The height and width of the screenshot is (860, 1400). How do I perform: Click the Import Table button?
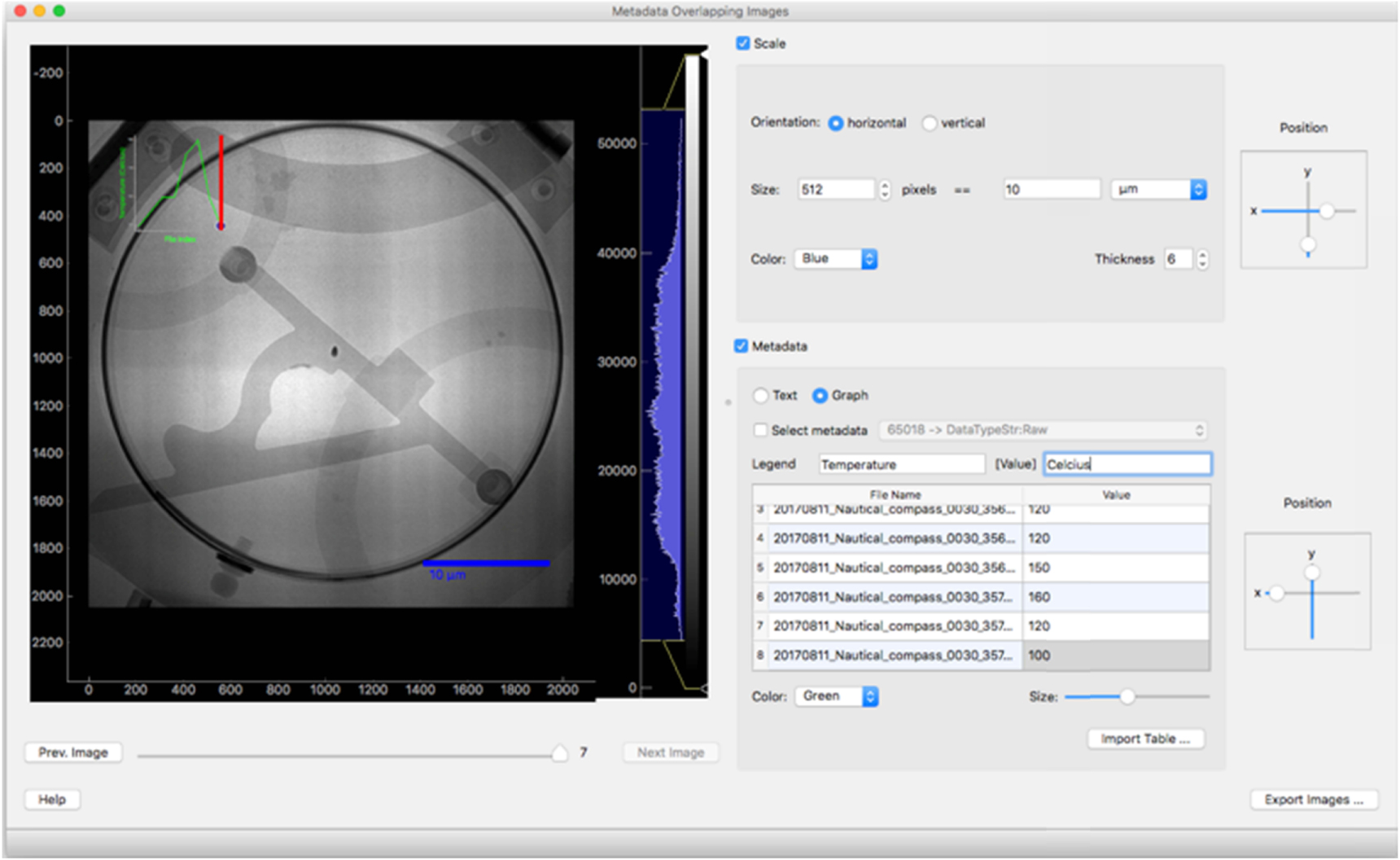[x=1145, y=739]
